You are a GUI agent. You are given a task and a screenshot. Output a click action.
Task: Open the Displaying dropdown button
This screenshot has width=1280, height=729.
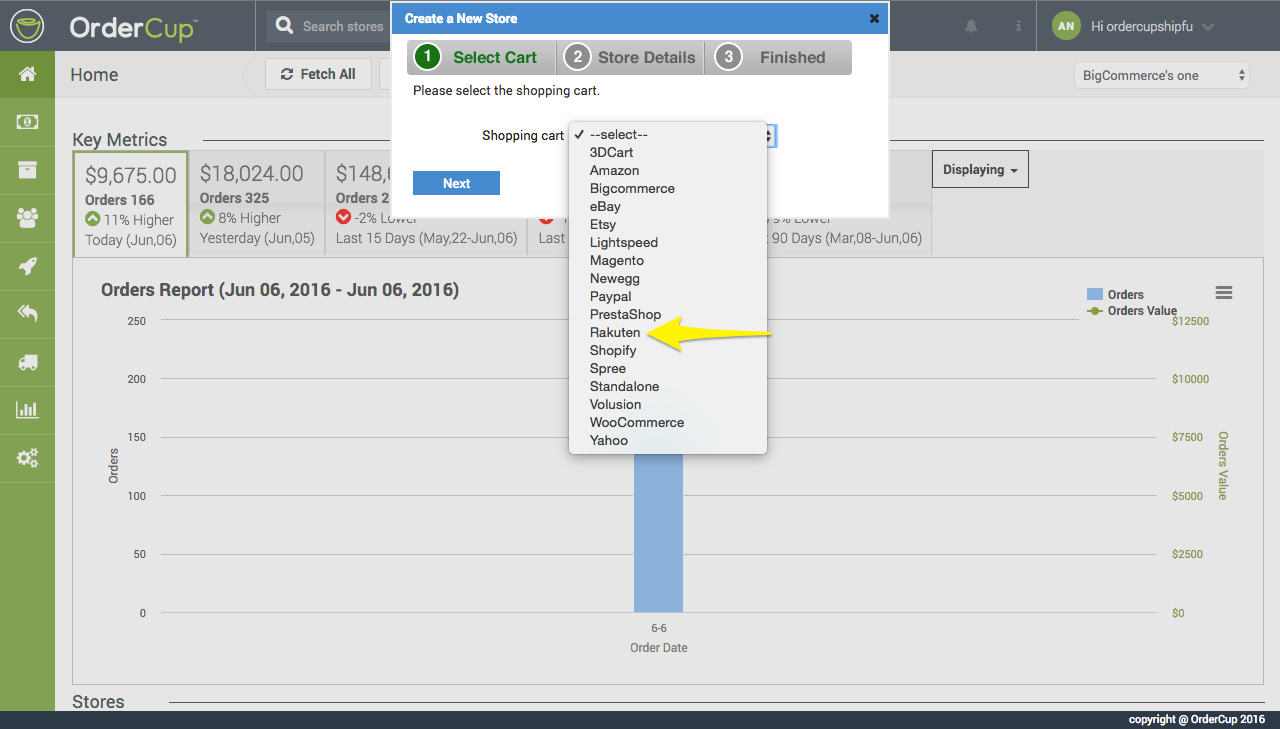[980, 169]
